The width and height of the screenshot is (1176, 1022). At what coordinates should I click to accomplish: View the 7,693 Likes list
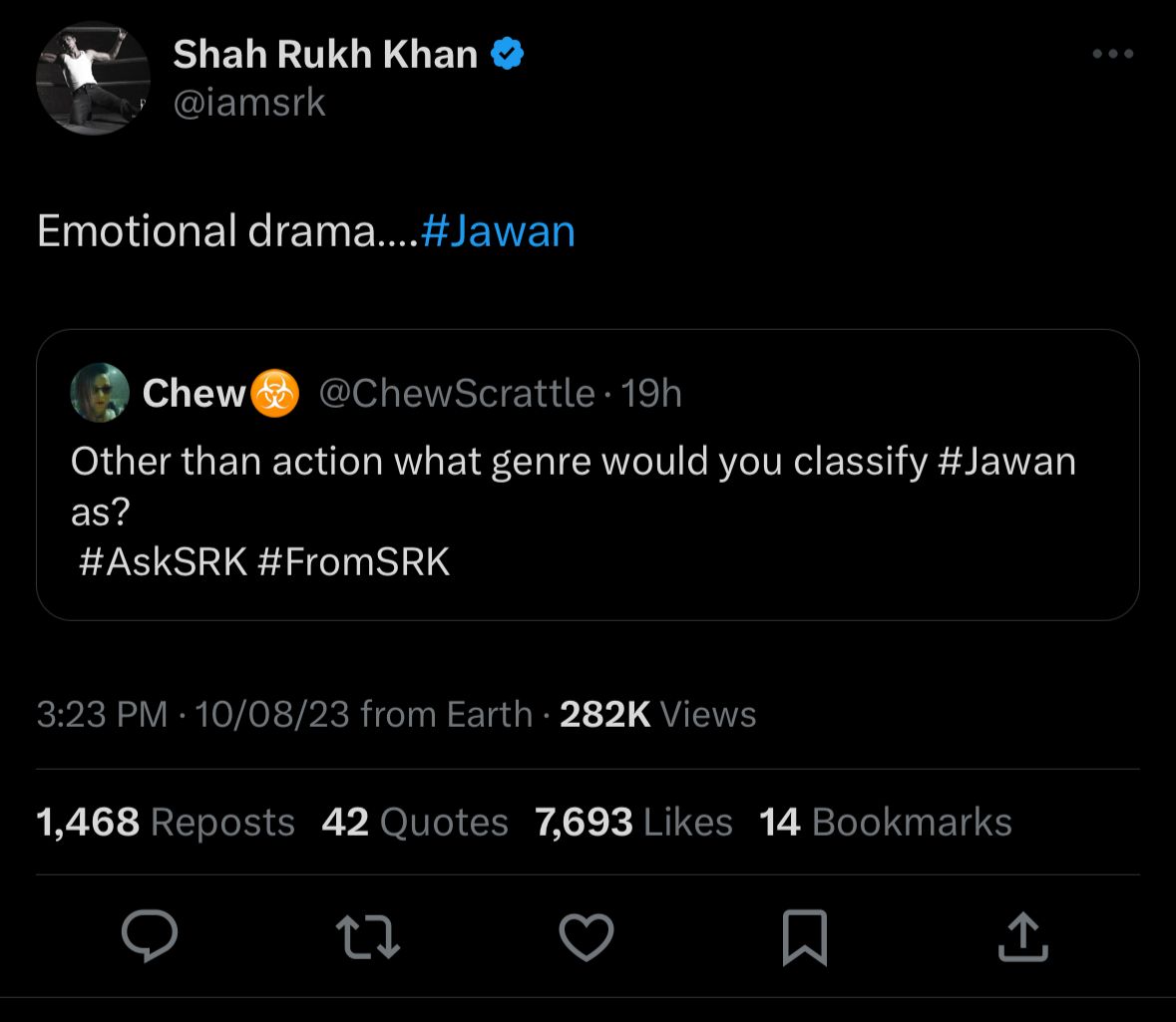633,822
